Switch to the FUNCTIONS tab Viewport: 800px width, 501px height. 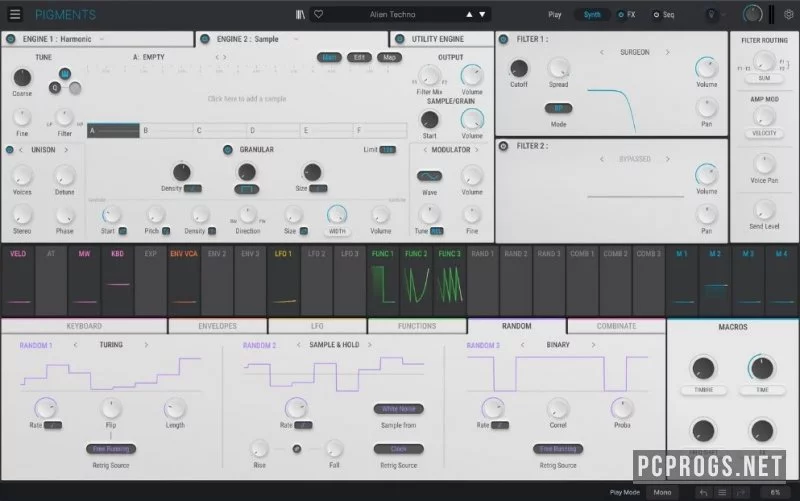[x=417, y=326]
